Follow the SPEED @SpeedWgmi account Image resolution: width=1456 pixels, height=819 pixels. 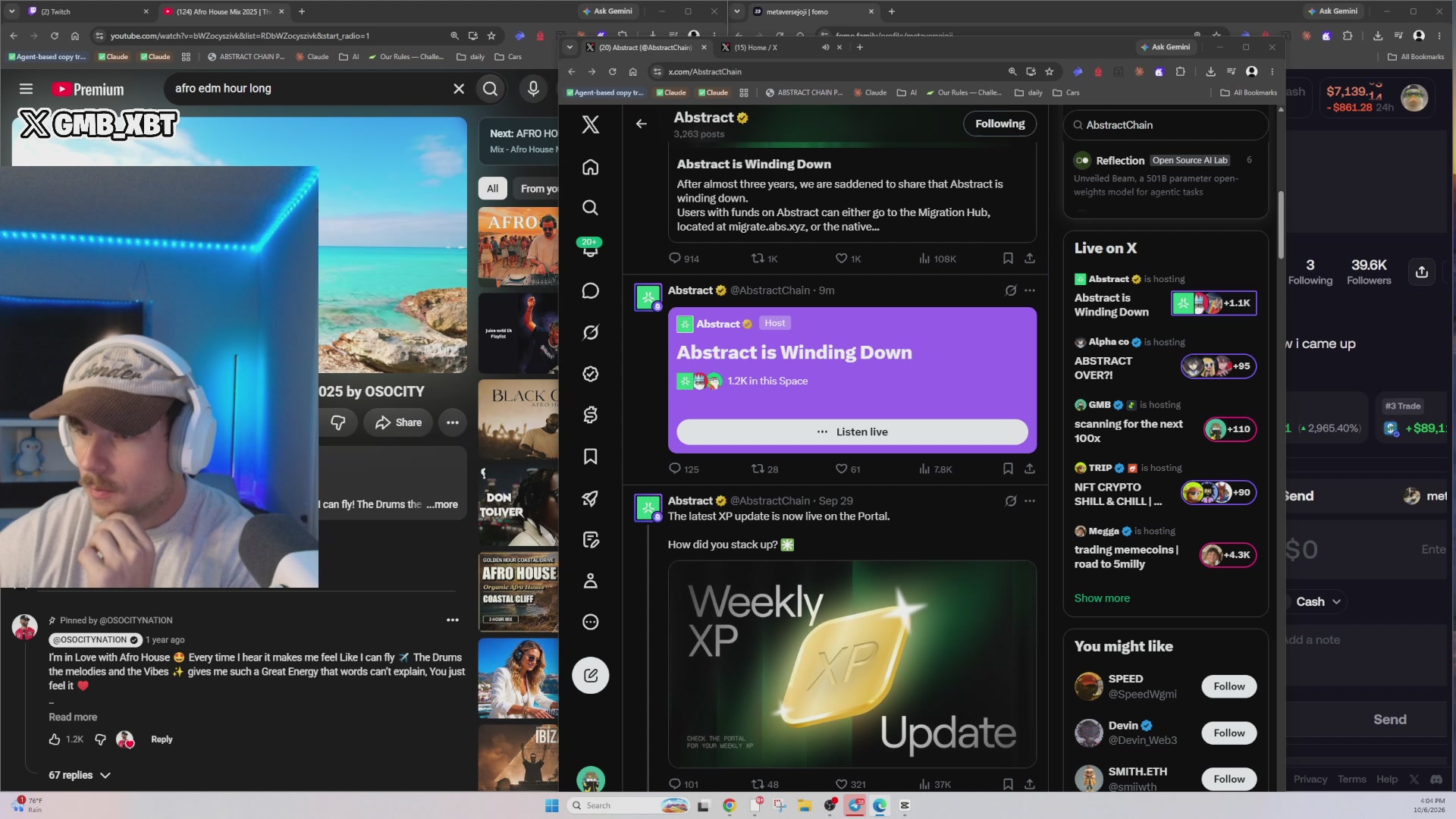(x=1228, y=686)
